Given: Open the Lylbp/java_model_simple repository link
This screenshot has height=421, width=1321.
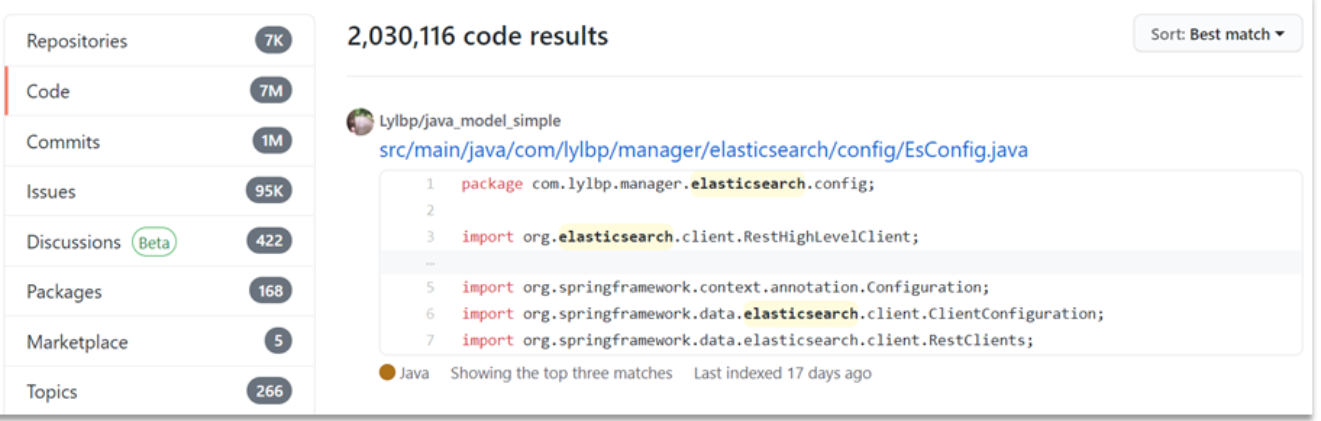Looking at the screenshot, I should coord(470,121).
